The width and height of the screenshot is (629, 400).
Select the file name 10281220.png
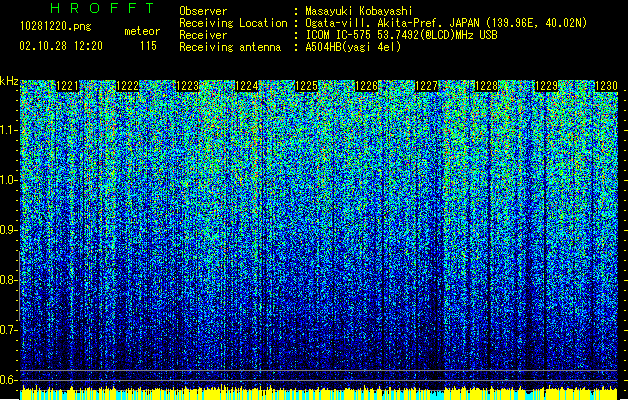click(56, 26)
